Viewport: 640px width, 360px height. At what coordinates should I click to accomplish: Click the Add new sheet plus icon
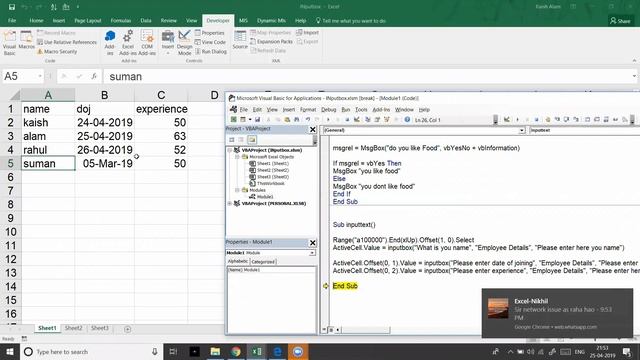click(x=127, y=329)
